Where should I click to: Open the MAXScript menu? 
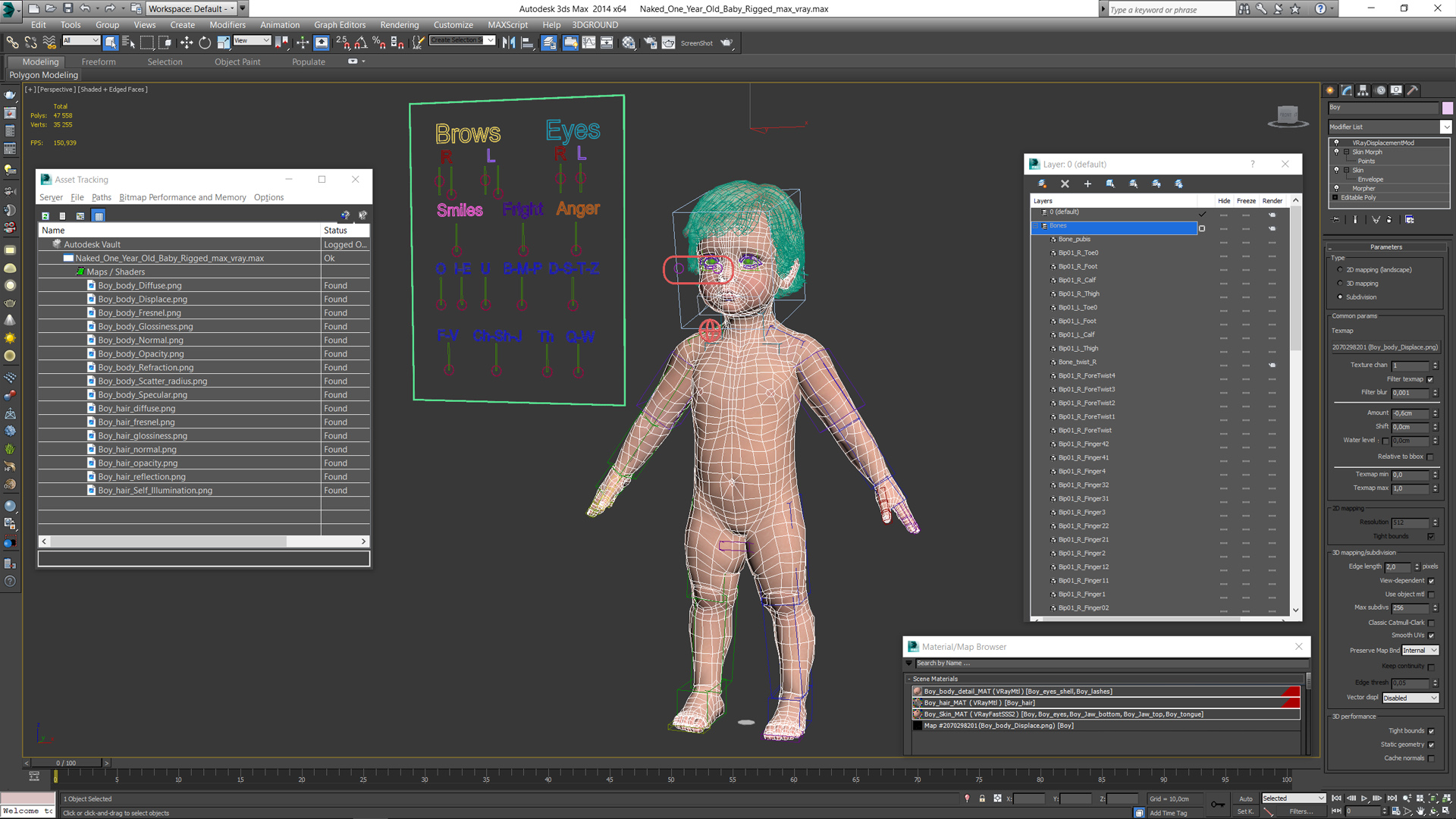[x=507, y=25]
